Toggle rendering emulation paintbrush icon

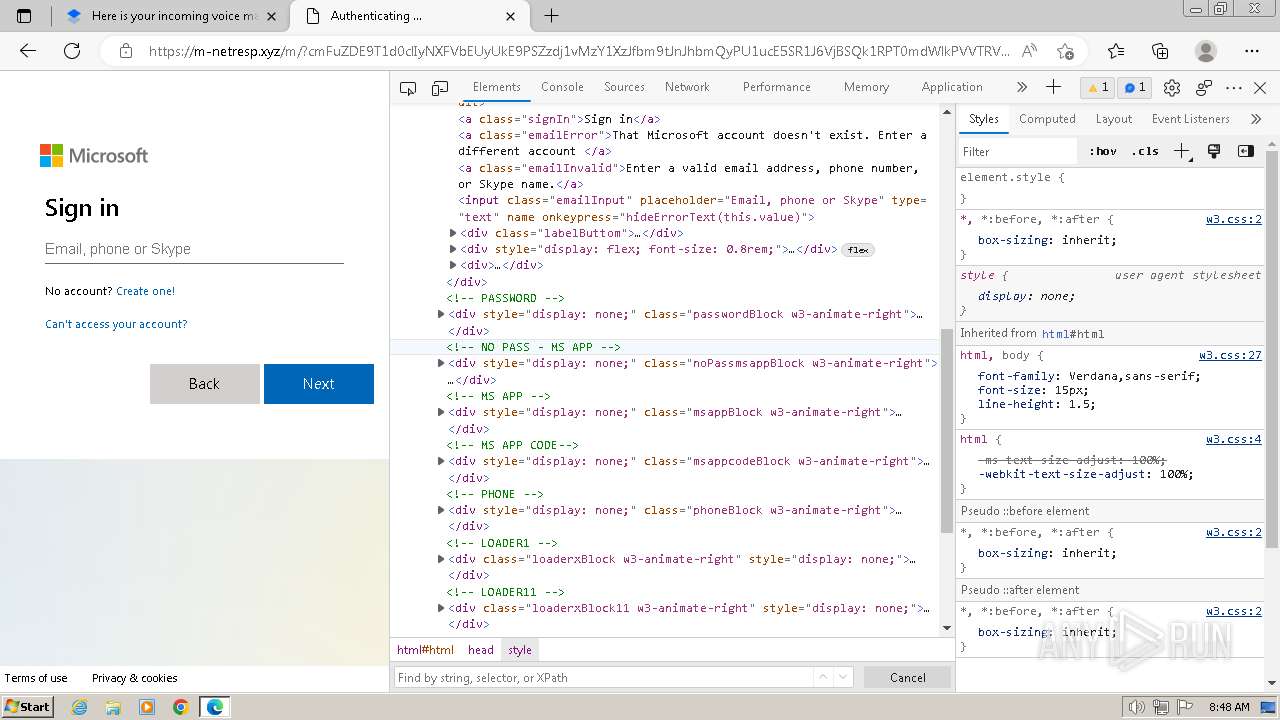(x=1214, y=151)
